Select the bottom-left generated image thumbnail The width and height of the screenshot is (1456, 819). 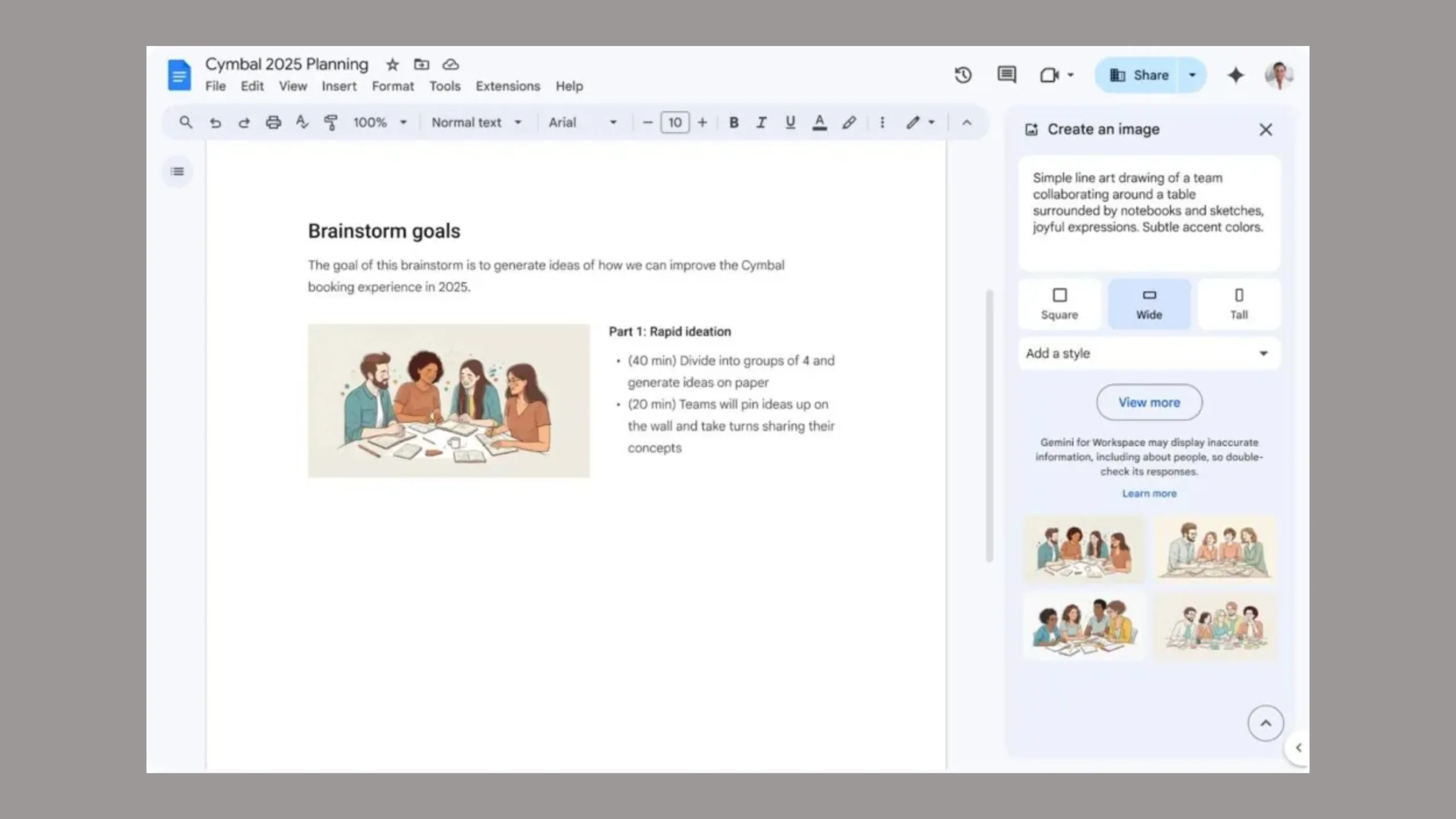(x=1084, y=627)
